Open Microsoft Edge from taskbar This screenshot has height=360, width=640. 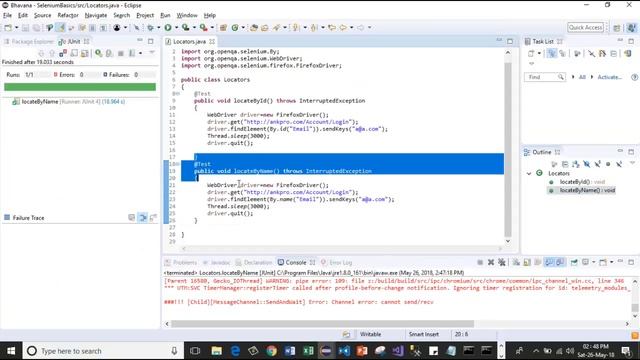click(x=235, y=351)
